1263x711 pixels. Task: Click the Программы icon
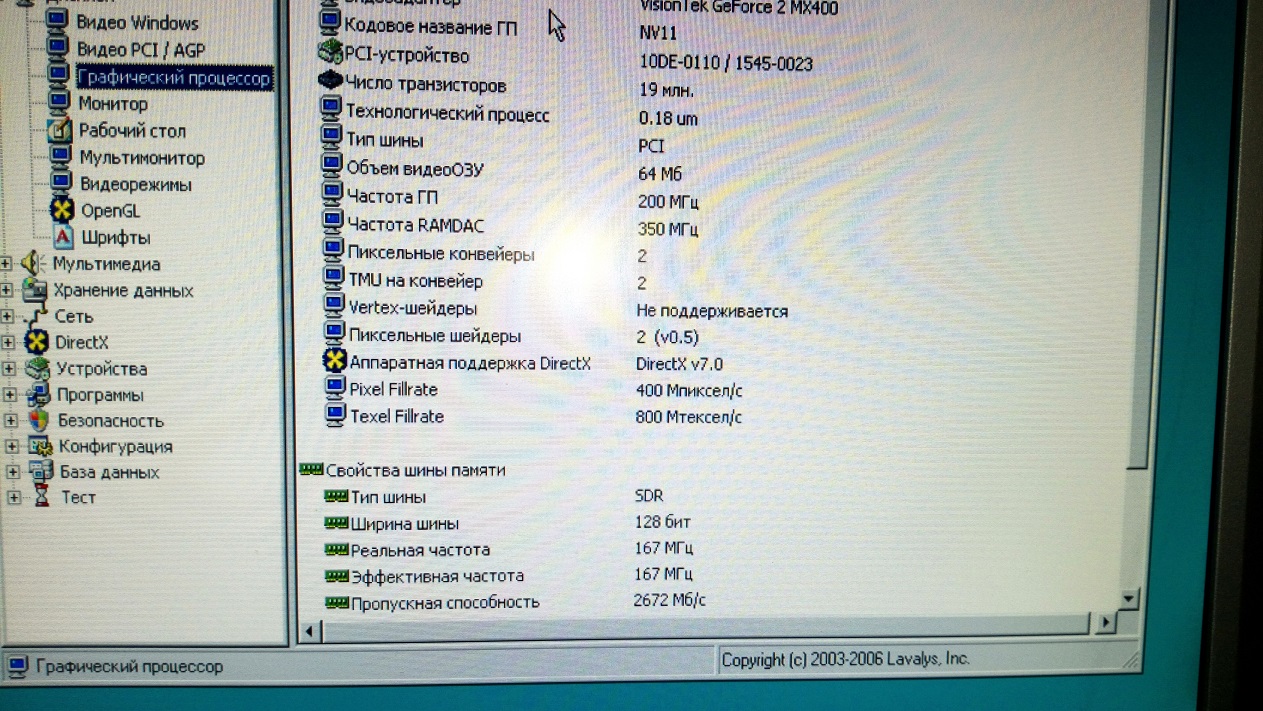(39, 394)
